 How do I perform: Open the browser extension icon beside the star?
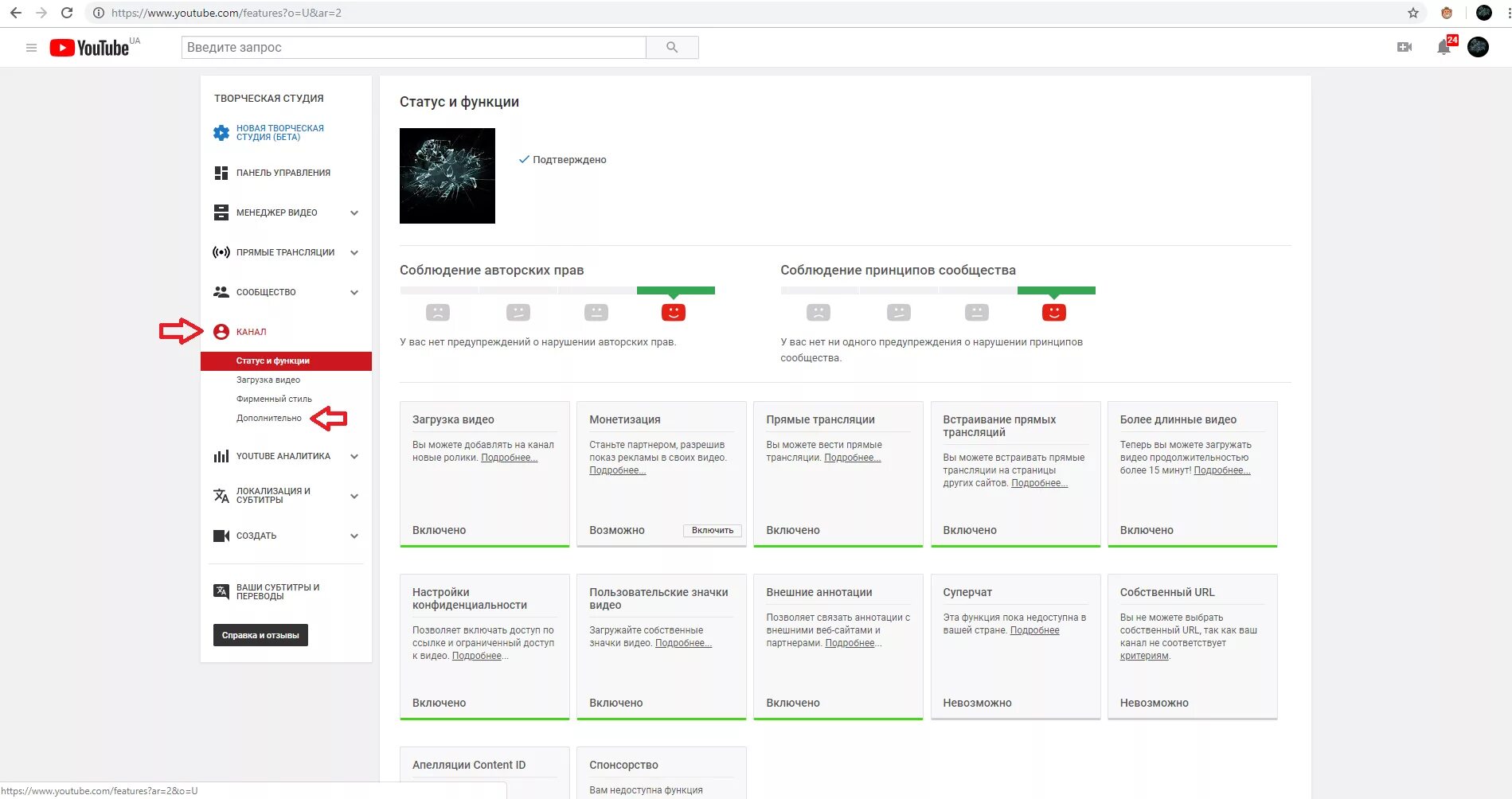pyautogui.click(x=1447, y=13)
